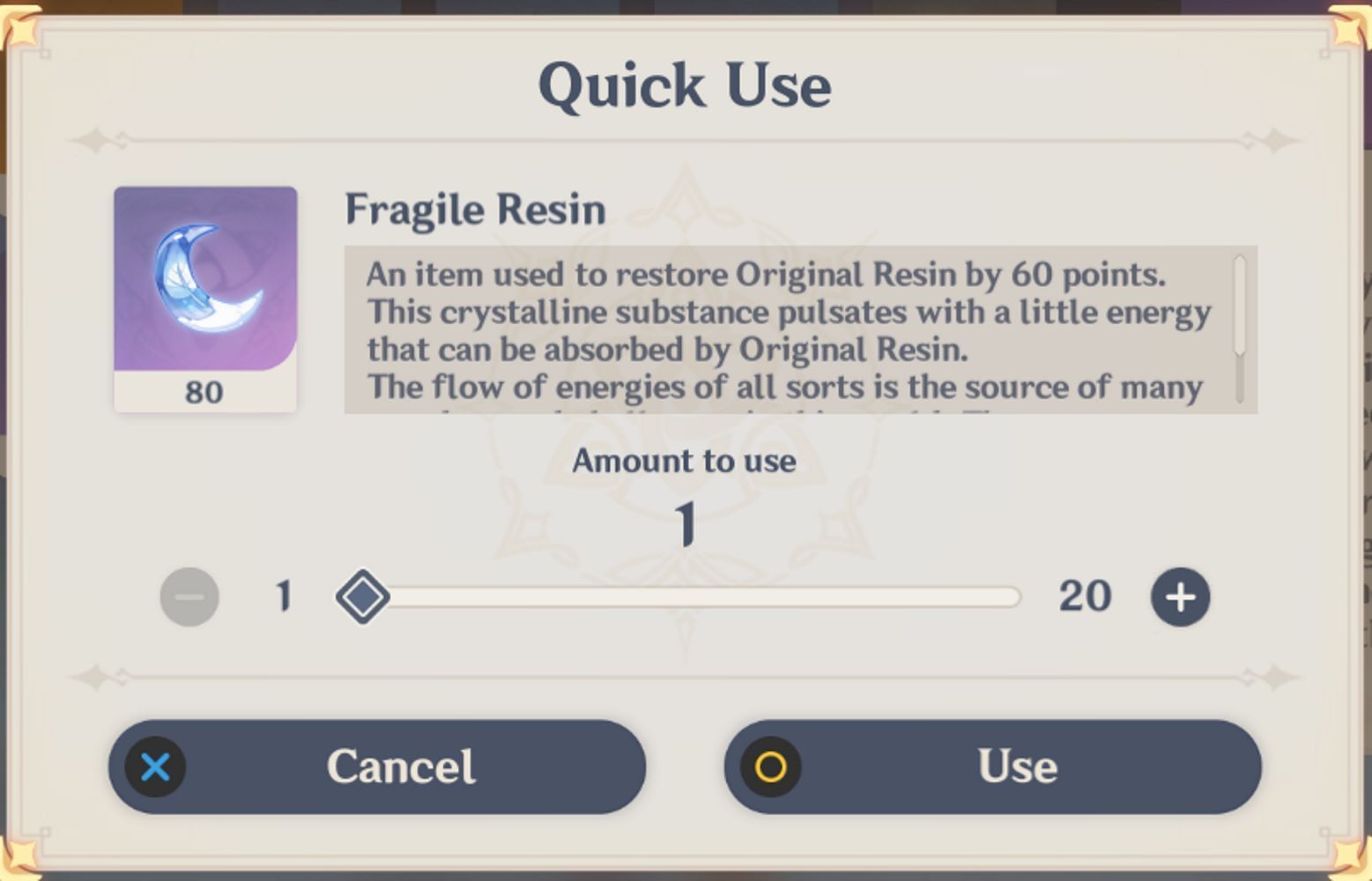
Task: Increase amount with the plus button
Action: point(1180,596)
